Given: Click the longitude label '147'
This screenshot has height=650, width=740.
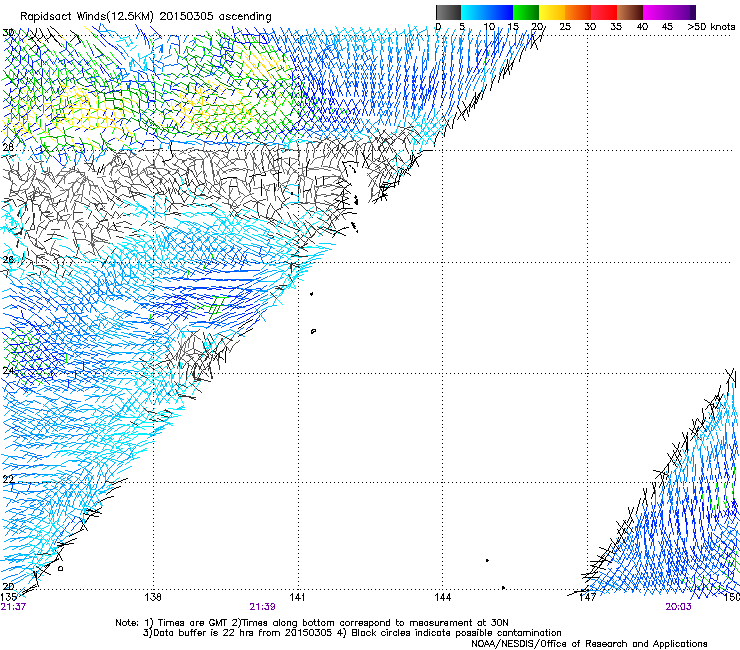Looking at the screenshot, I should pyautogui.click(x=588, y=598).
